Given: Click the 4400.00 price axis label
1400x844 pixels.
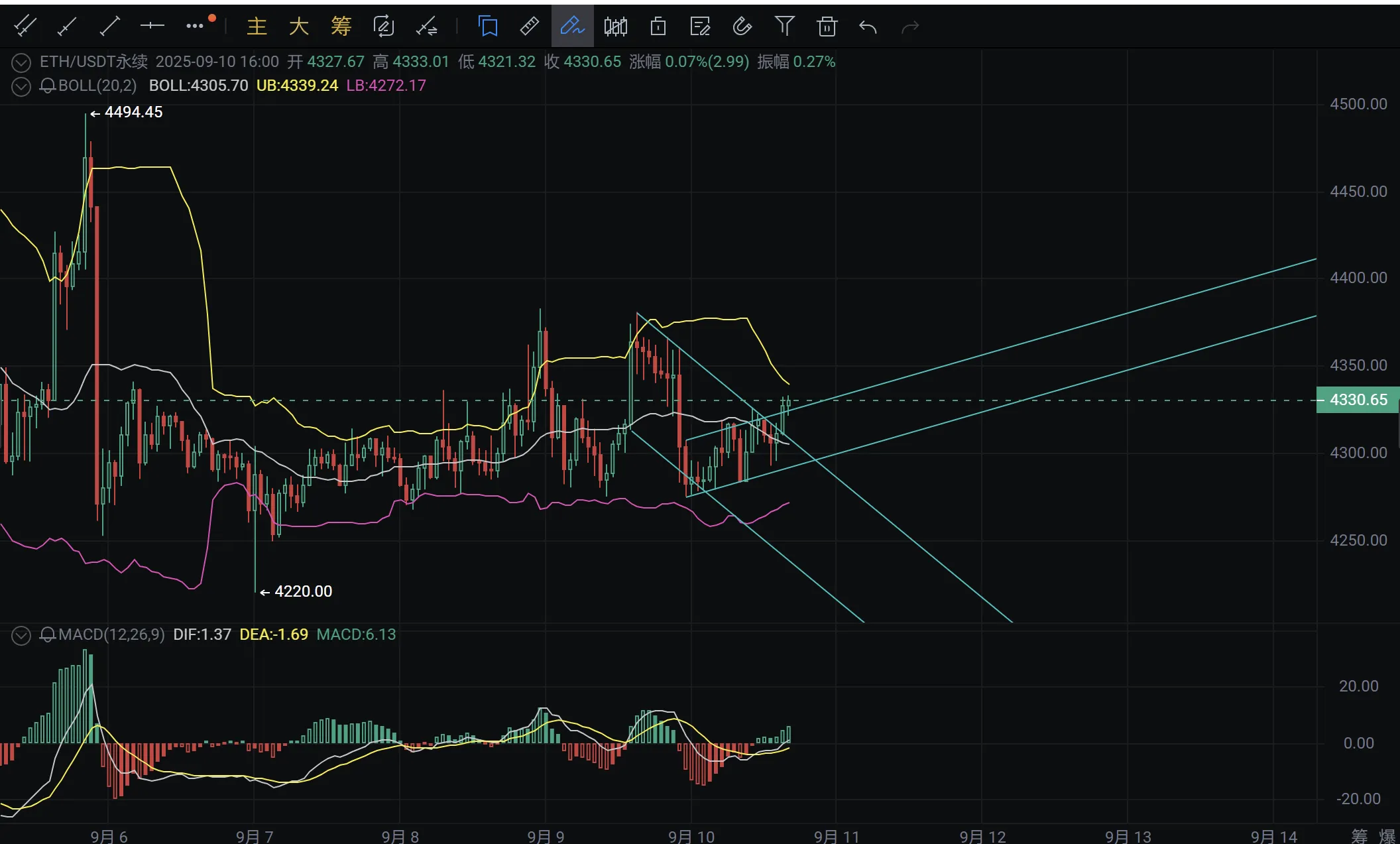Looking at the screenshot, I should click(1358, 278).
